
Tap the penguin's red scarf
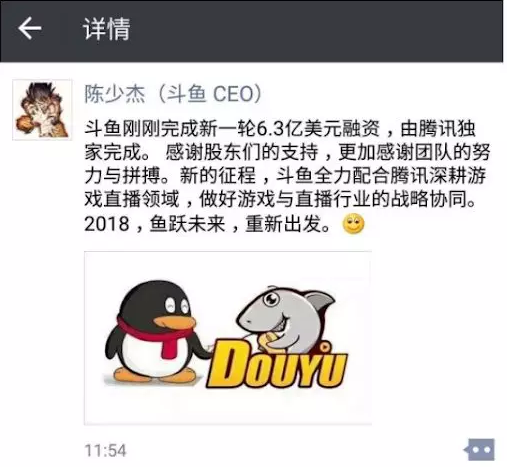(x=157, y=337)
